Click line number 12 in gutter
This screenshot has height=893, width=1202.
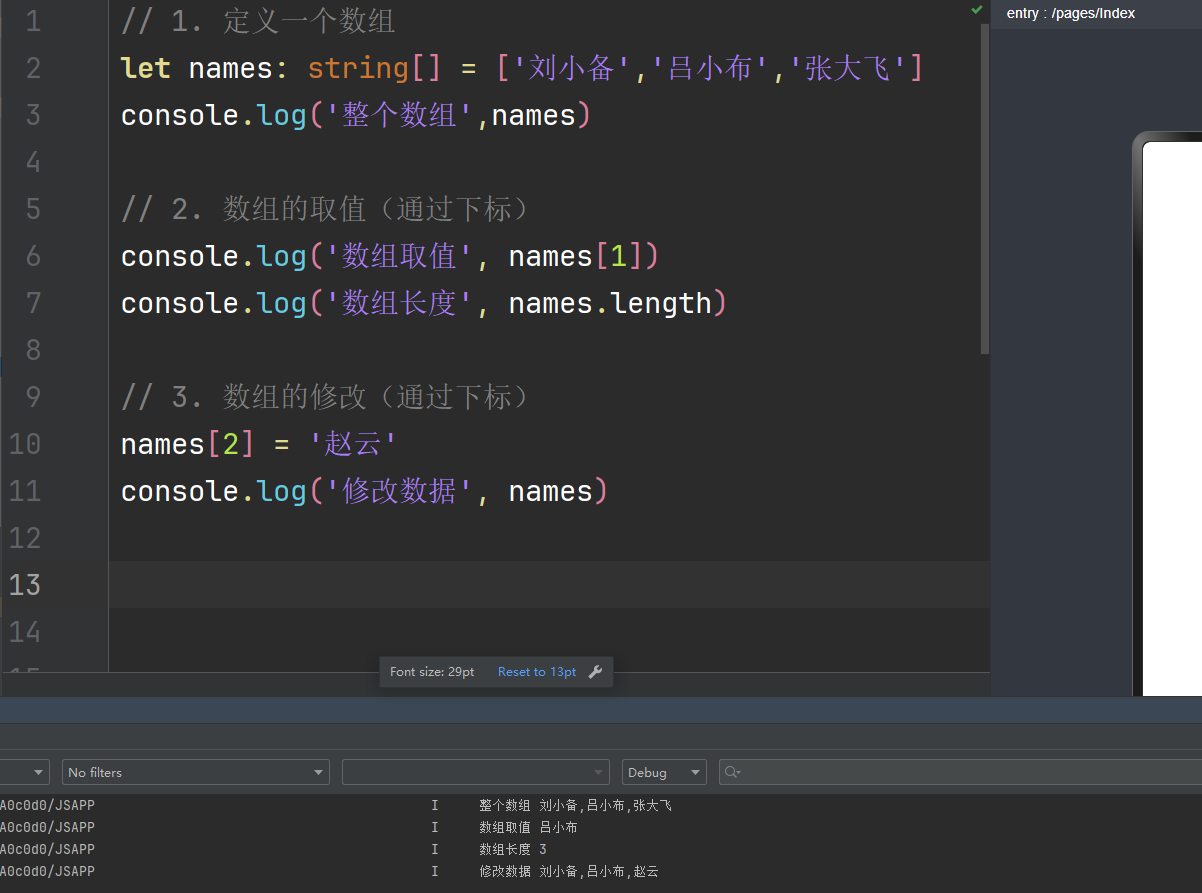25,538
